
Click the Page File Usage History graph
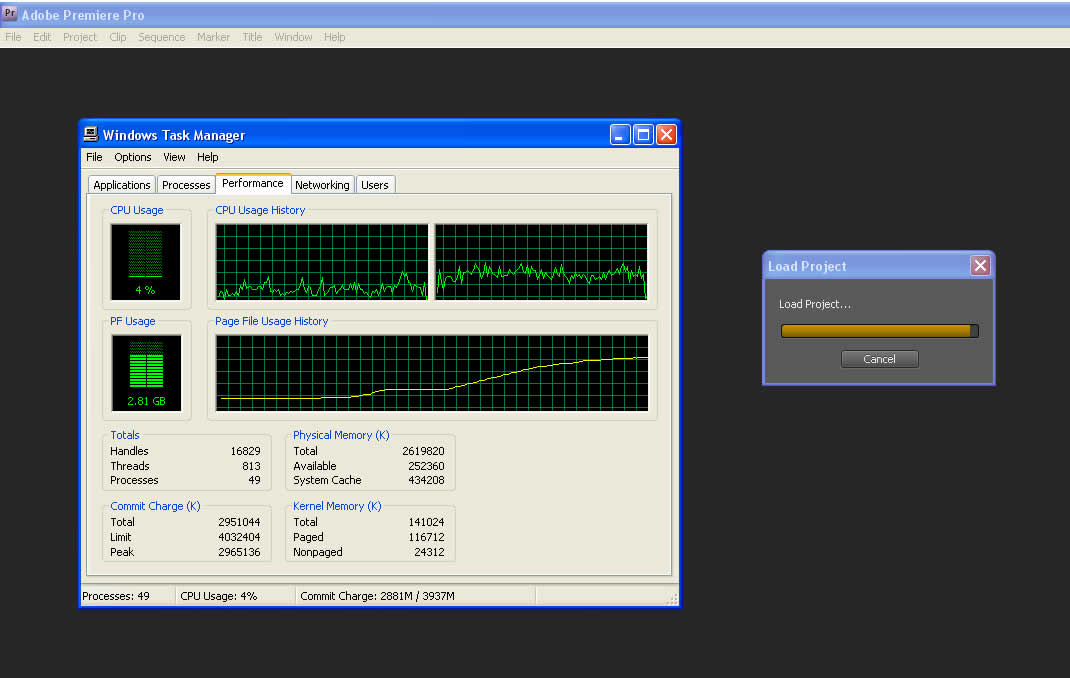click(x=432, y=373)
